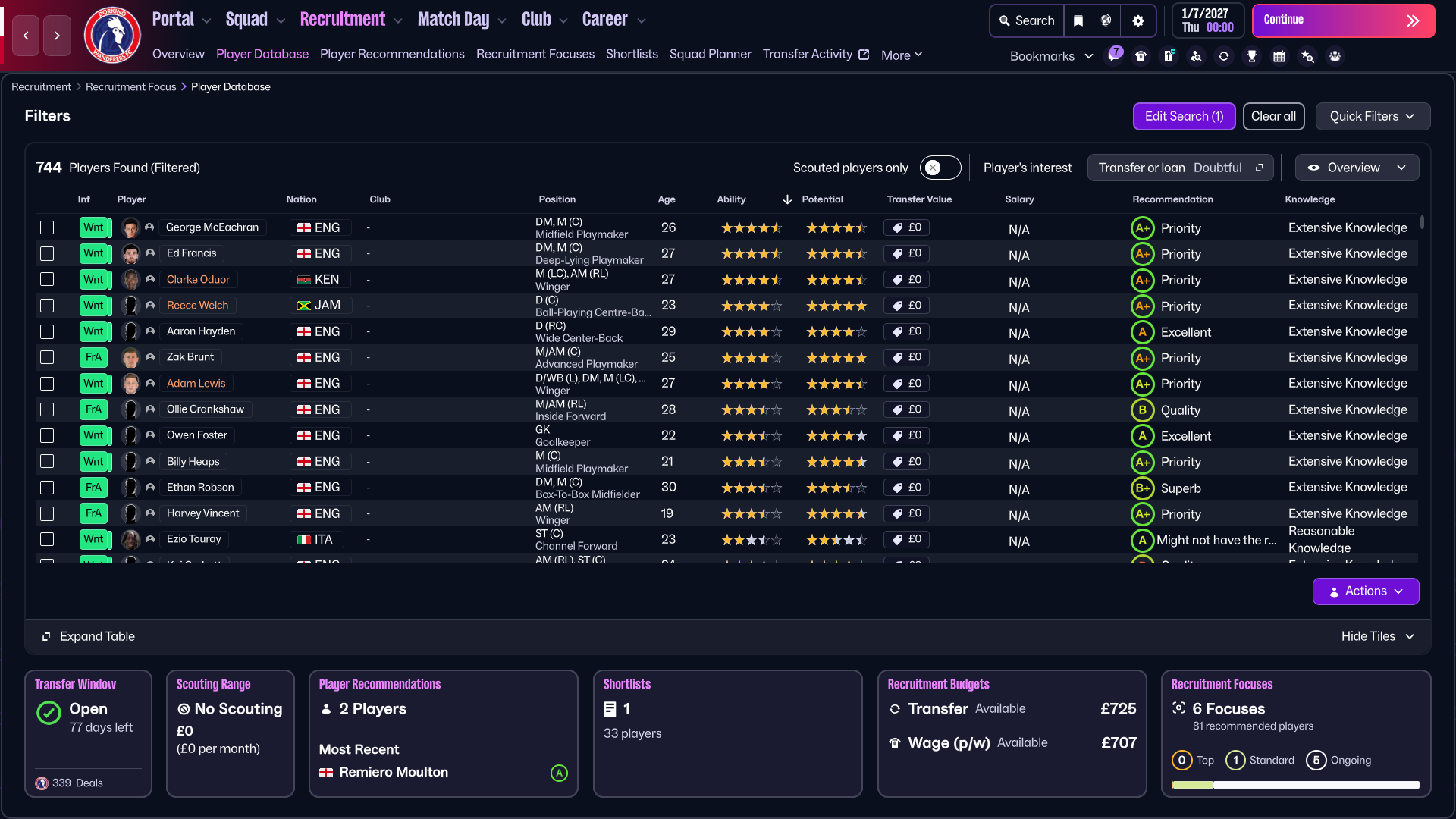The width and height of the screenshot is (1456, 819).
Task: Click Edit Search (1) button
Action: click(x=1184, y=116)
